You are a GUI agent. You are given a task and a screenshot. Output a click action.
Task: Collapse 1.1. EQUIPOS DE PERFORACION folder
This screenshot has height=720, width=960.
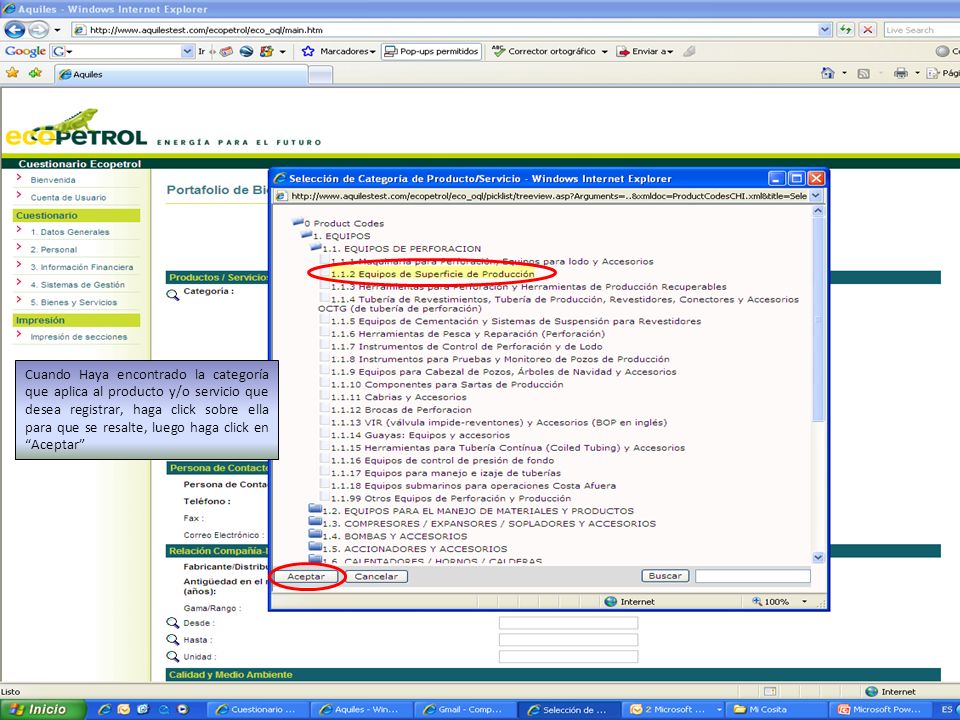315,247
